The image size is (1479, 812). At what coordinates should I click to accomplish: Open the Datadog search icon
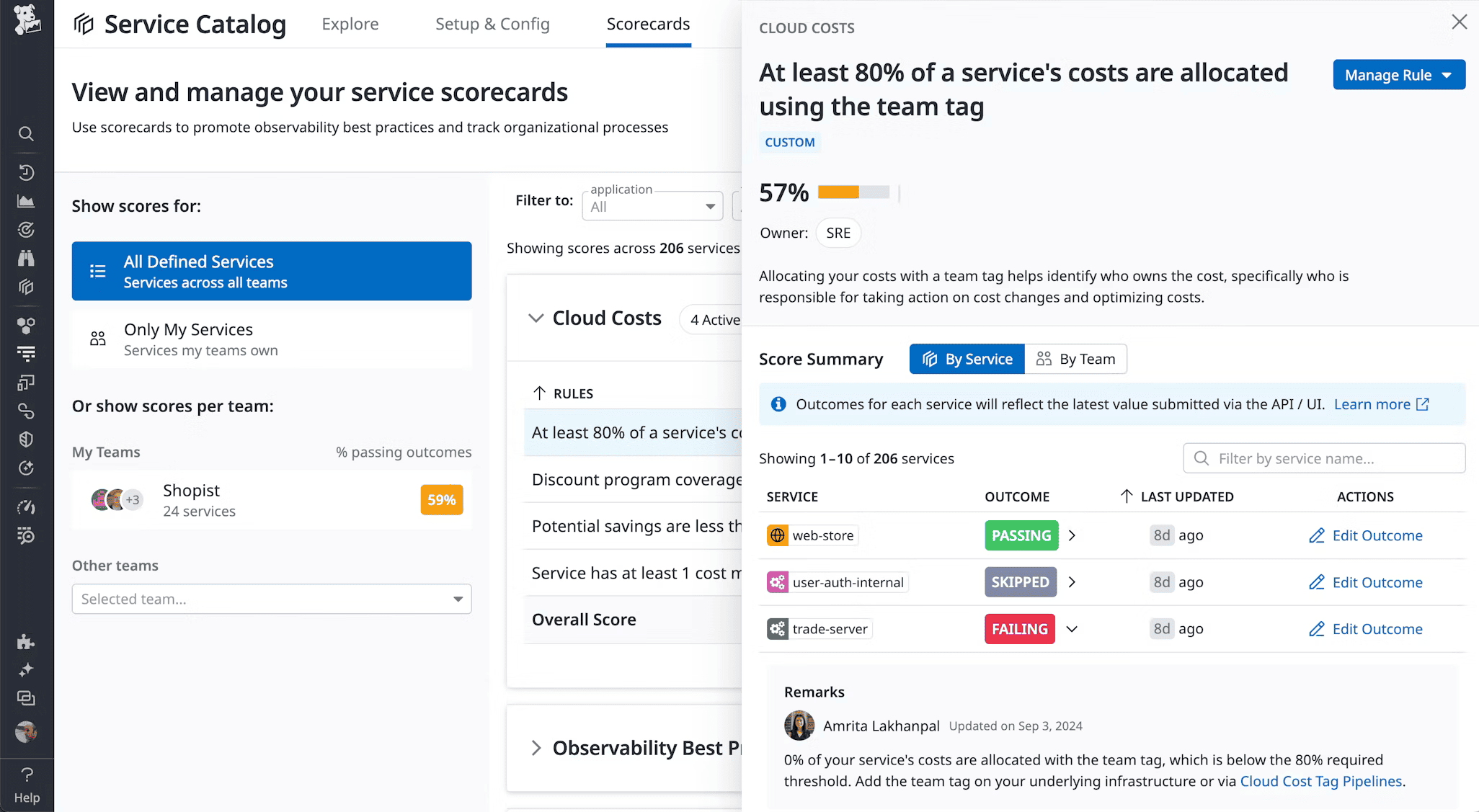(x=27, y=134)
